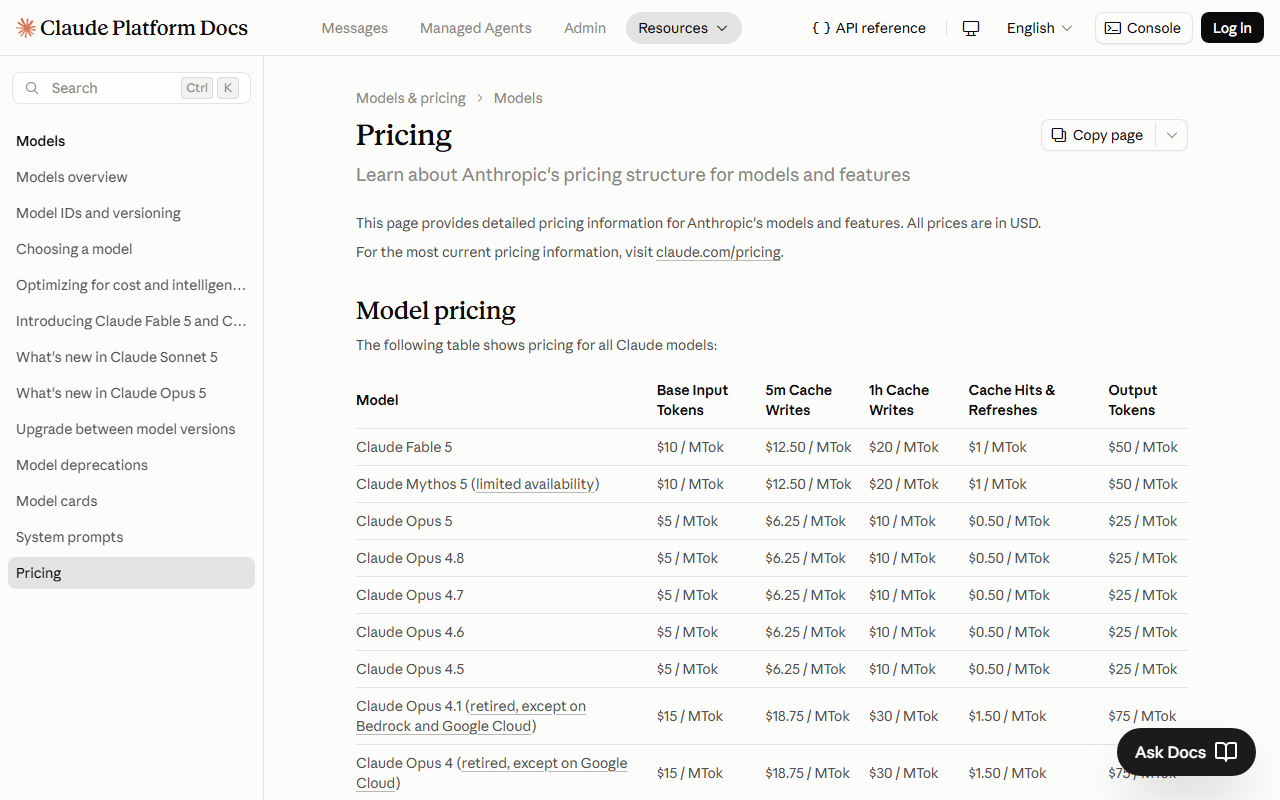Viewport: 1280px width, 800px height.
Task: Click the copy page icon
Action: pyautogui.click(x=1059, y=135)
